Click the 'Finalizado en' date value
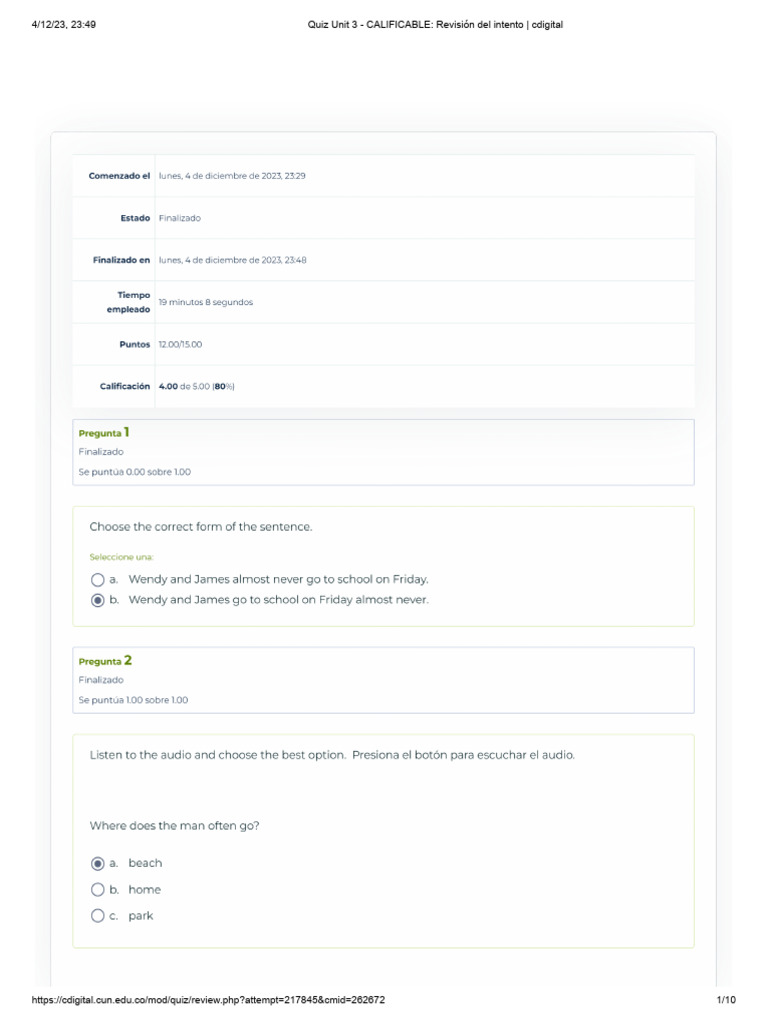 [x=232, y=260]
